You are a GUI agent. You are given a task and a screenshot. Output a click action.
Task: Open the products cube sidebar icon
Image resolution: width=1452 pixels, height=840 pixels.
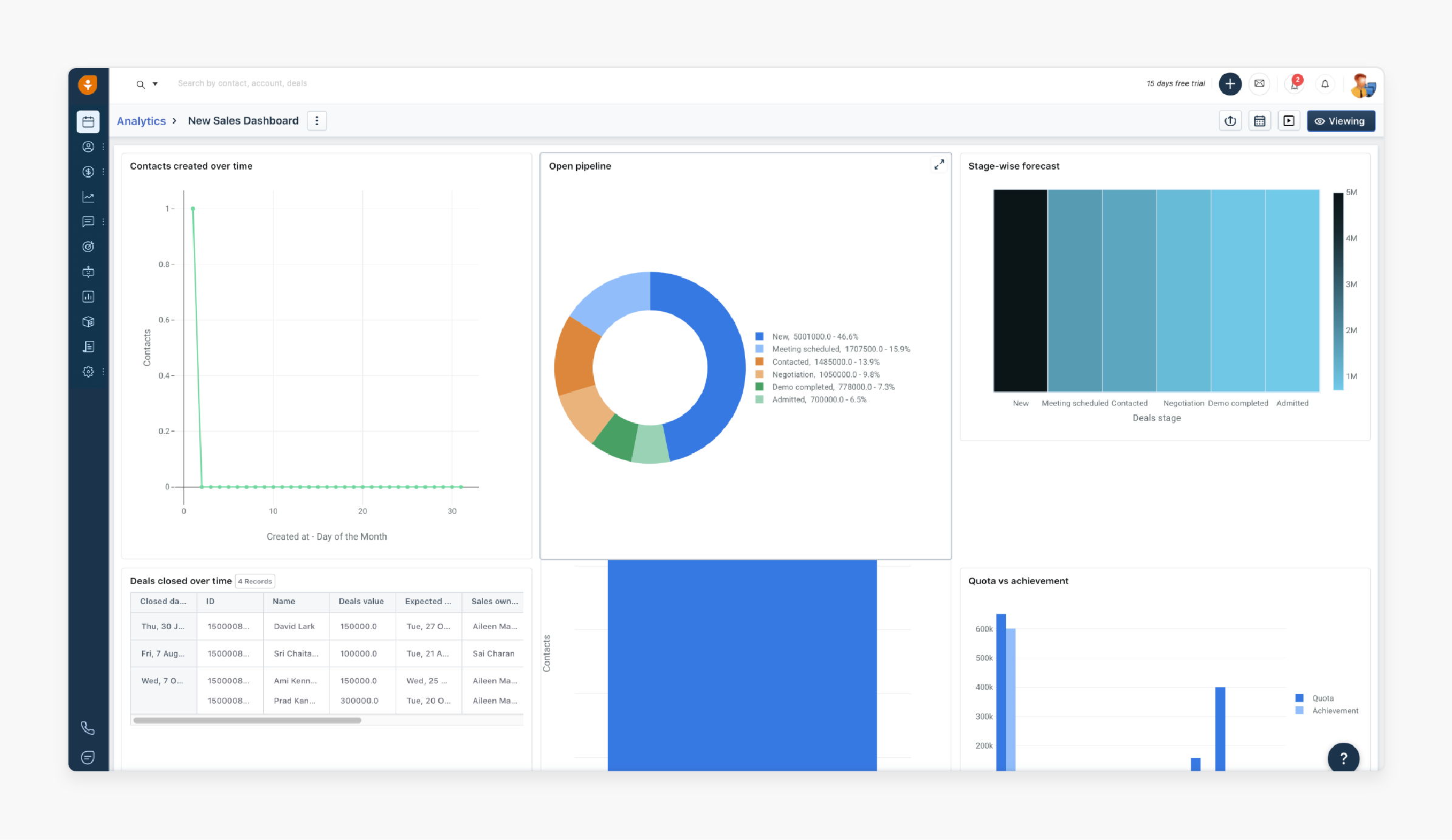[88, 322]
